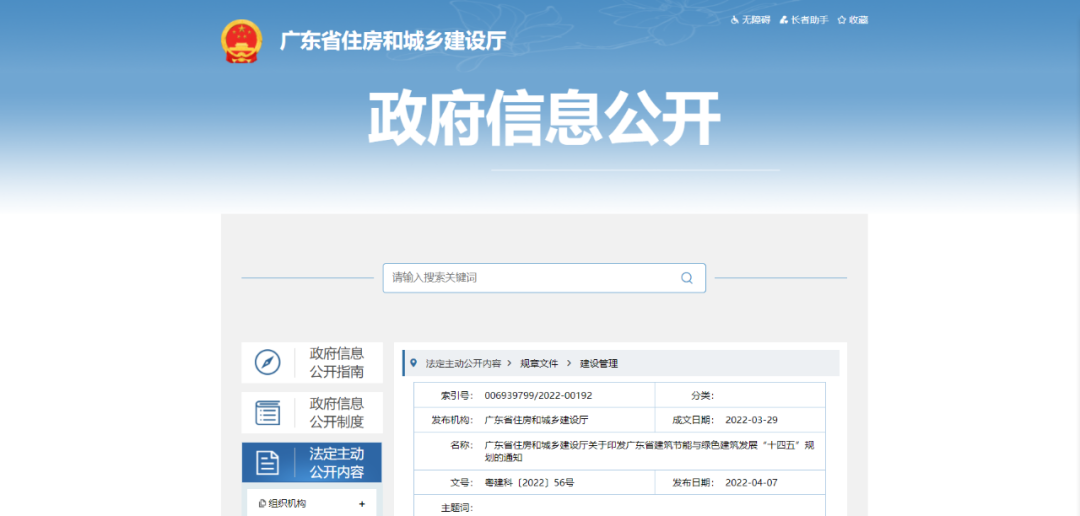Image resolution: width=1080 pixels, height=516 pixels.
Task: Open the 规章文件 breadcrumb link
Action: [x=539, y=364]
